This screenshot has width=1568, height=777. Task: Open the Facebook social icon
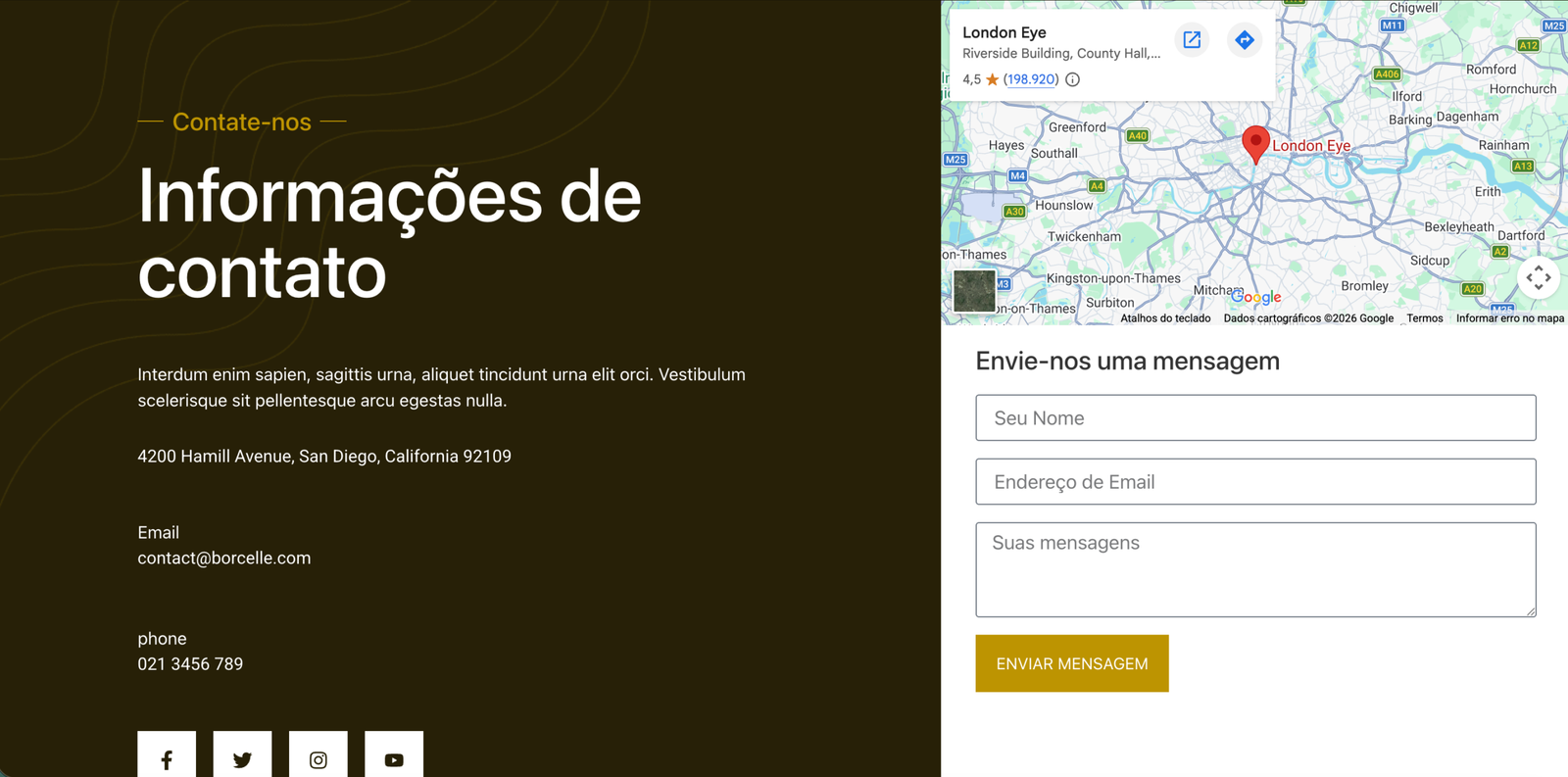tap(167, 759)
